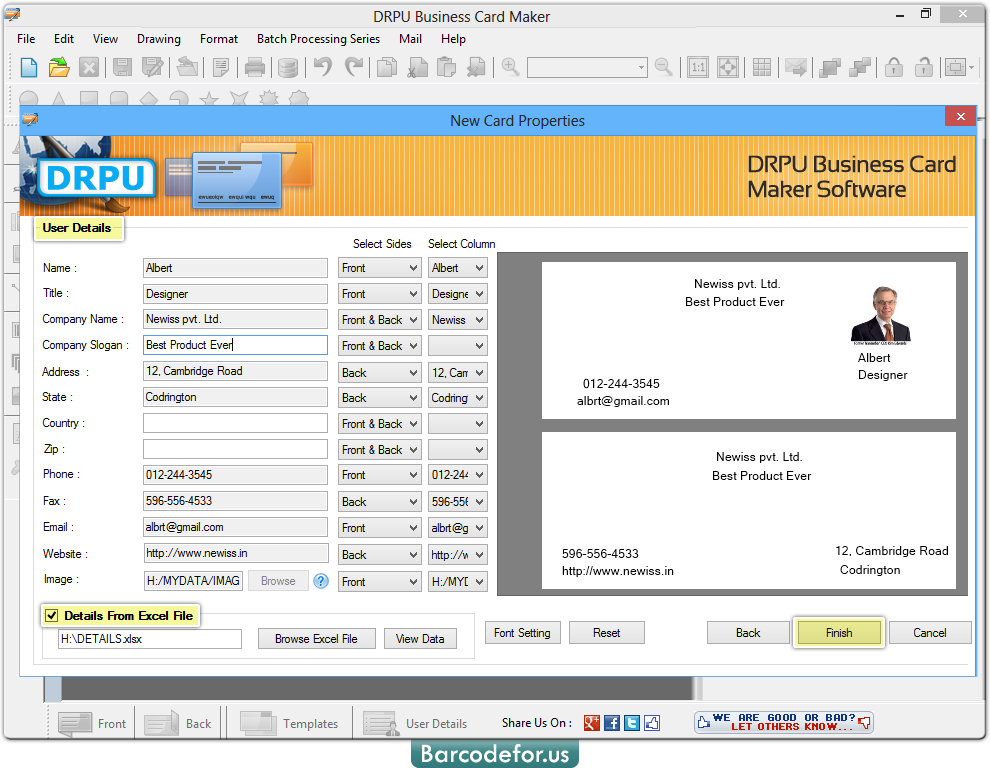The width and height of the screenshot is (990, 768).
Task: Click the Paste clipboard toolbar icon
Action: point(446,67)
